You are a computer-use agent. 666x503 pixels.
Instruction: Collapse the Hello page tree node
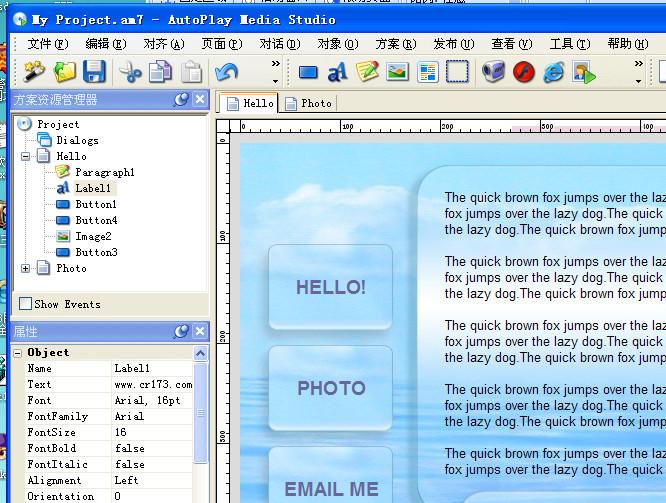click(26, 157)
